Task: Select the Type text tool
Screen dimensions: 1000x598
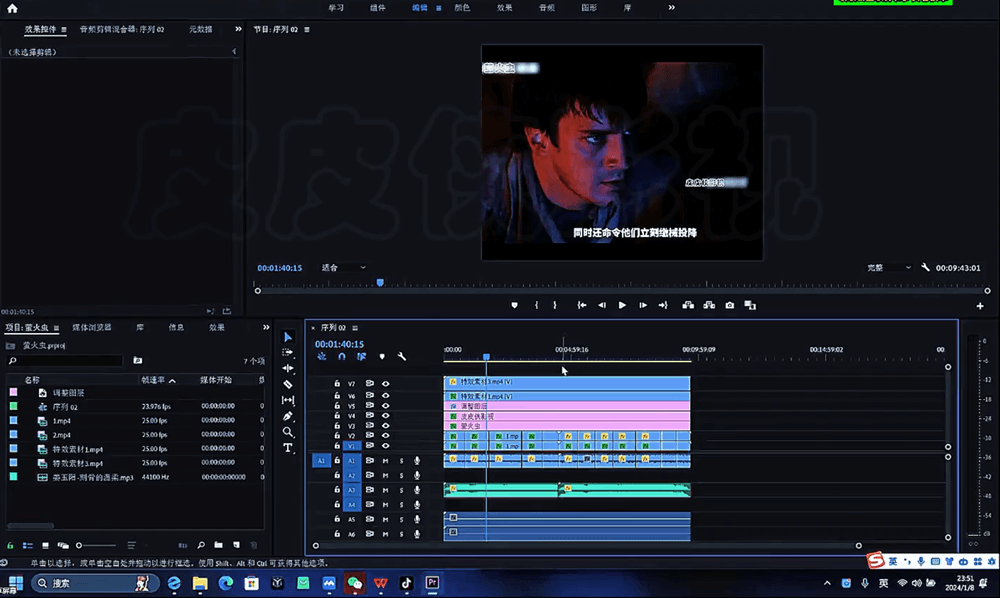Action: tap(288, 448)
